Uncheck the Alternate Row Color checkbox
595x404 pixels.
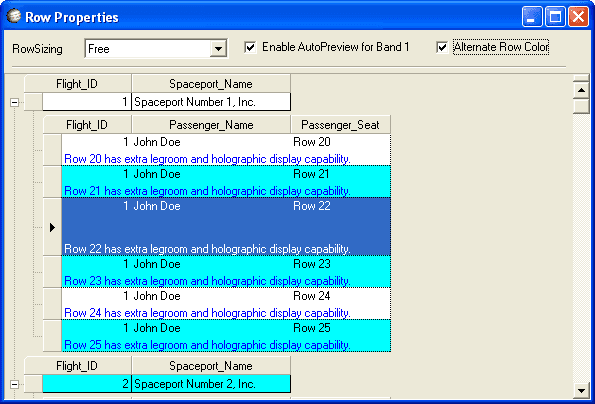[442, 47]
